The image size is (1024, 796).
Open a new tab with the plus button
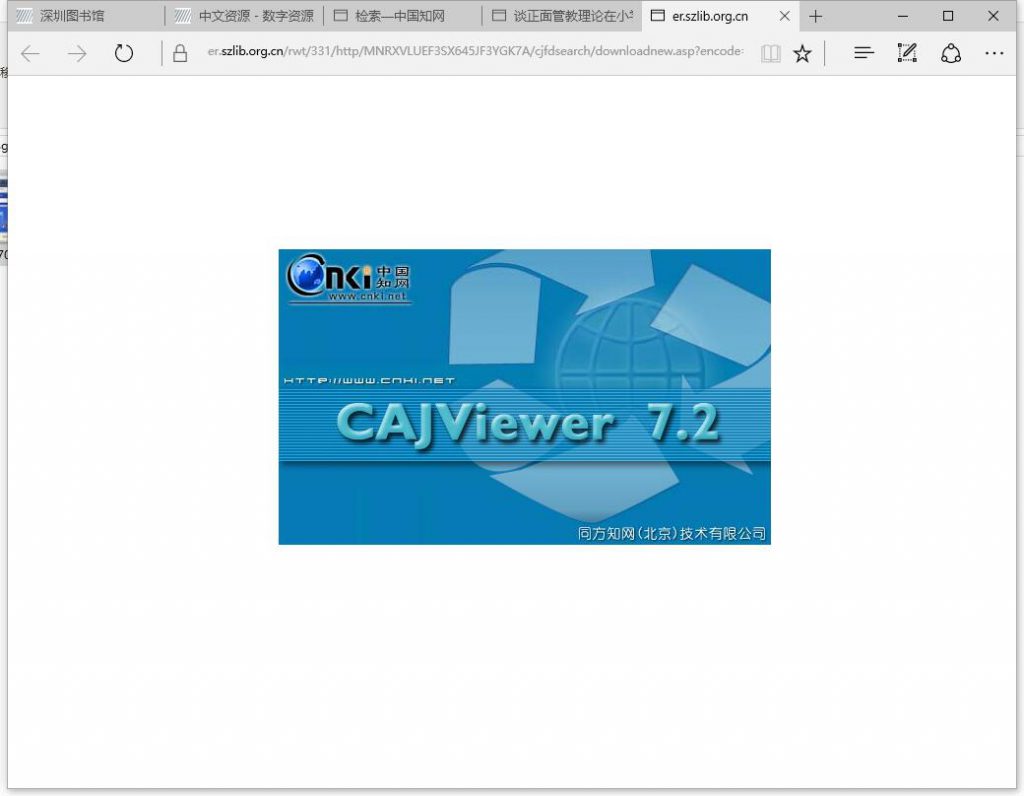816,16
